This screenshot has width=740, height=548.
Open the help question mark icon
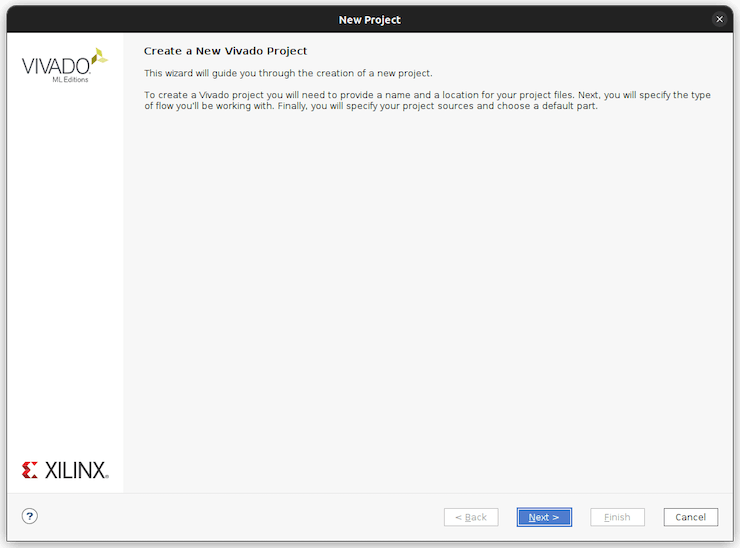pos(29,516)
